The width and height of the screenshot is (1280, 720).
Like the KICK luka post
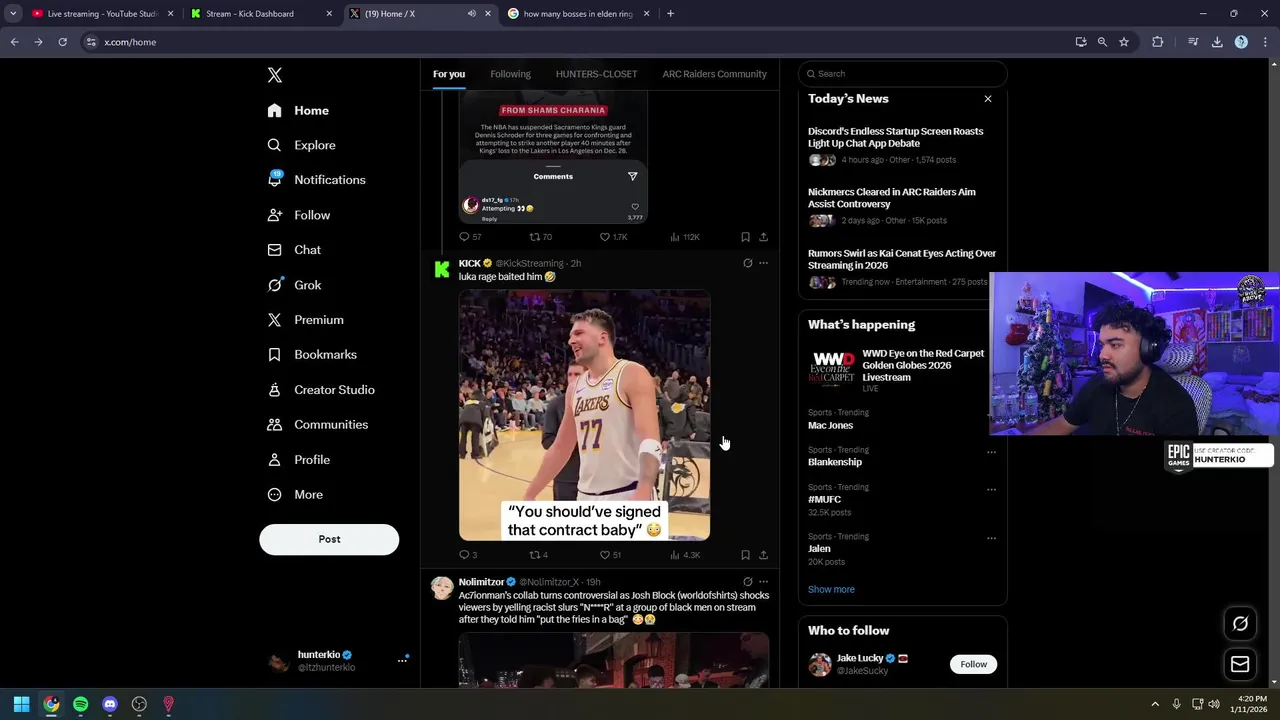(610, 555)
